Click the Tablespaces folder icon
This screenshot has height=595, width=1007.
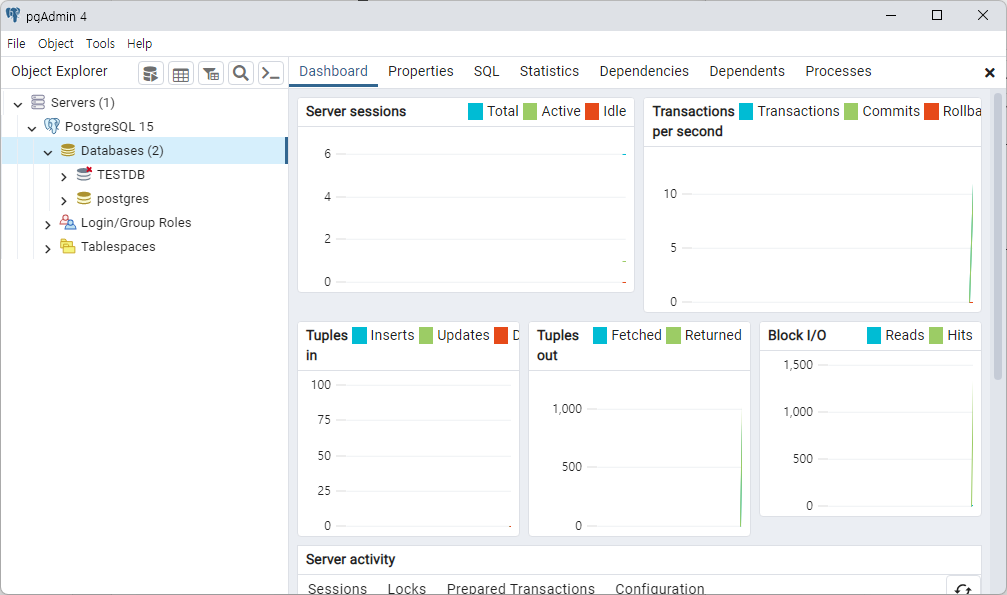click(x=68, y=246)
